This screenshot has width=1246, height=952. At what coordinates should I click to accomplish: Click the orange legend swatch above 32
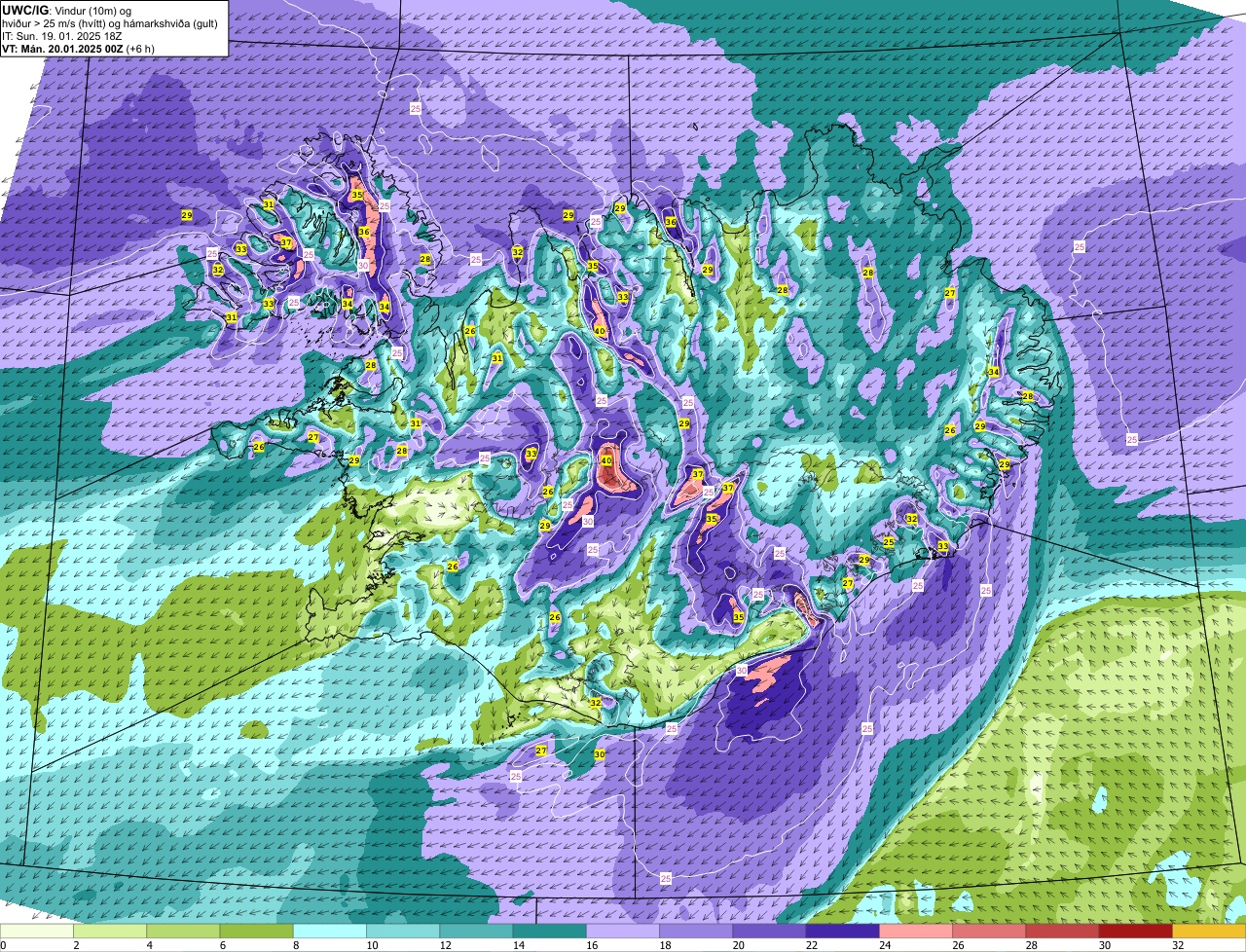tap(1209, 932)
